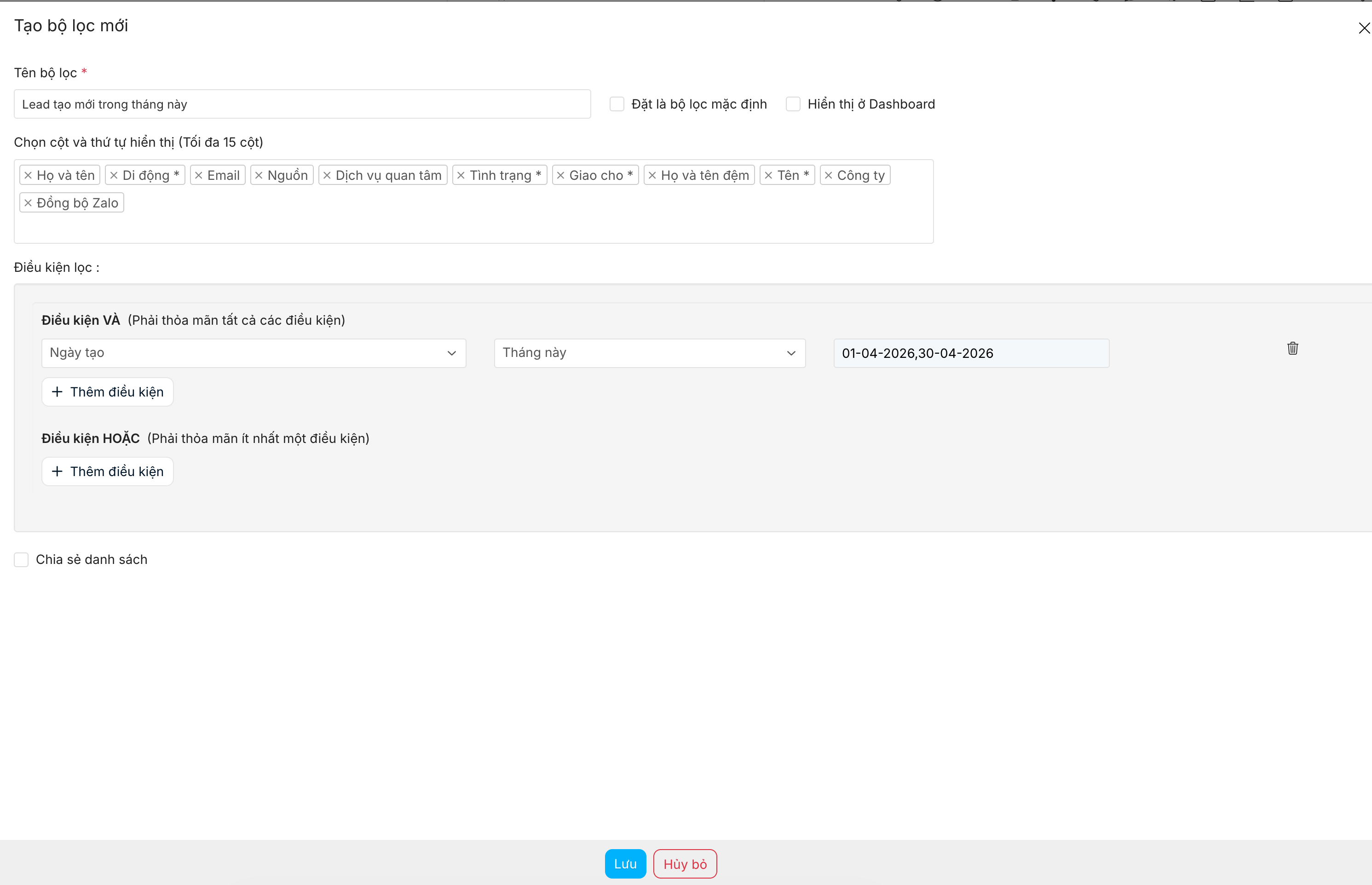Remove the 'Di động' column tag
The image size is (1372, 885).
click(x=114, y=175)
